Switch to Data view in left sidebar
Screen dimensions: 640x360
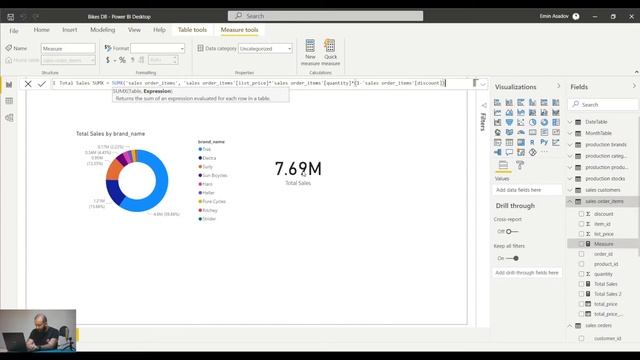(9, 101)
